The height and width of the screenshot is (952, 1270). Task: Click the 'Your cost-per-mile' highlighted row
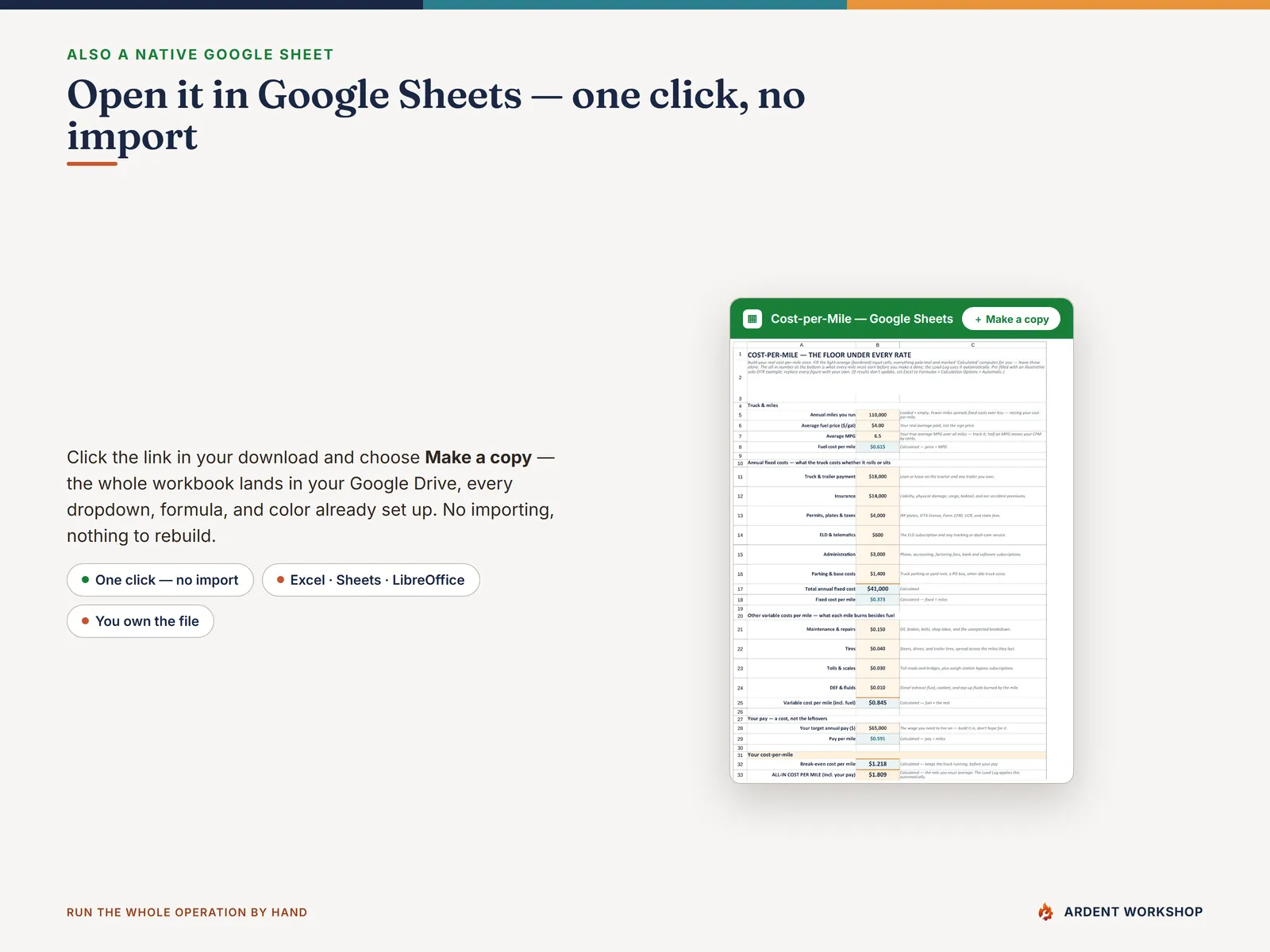click(x=896, y=755)
